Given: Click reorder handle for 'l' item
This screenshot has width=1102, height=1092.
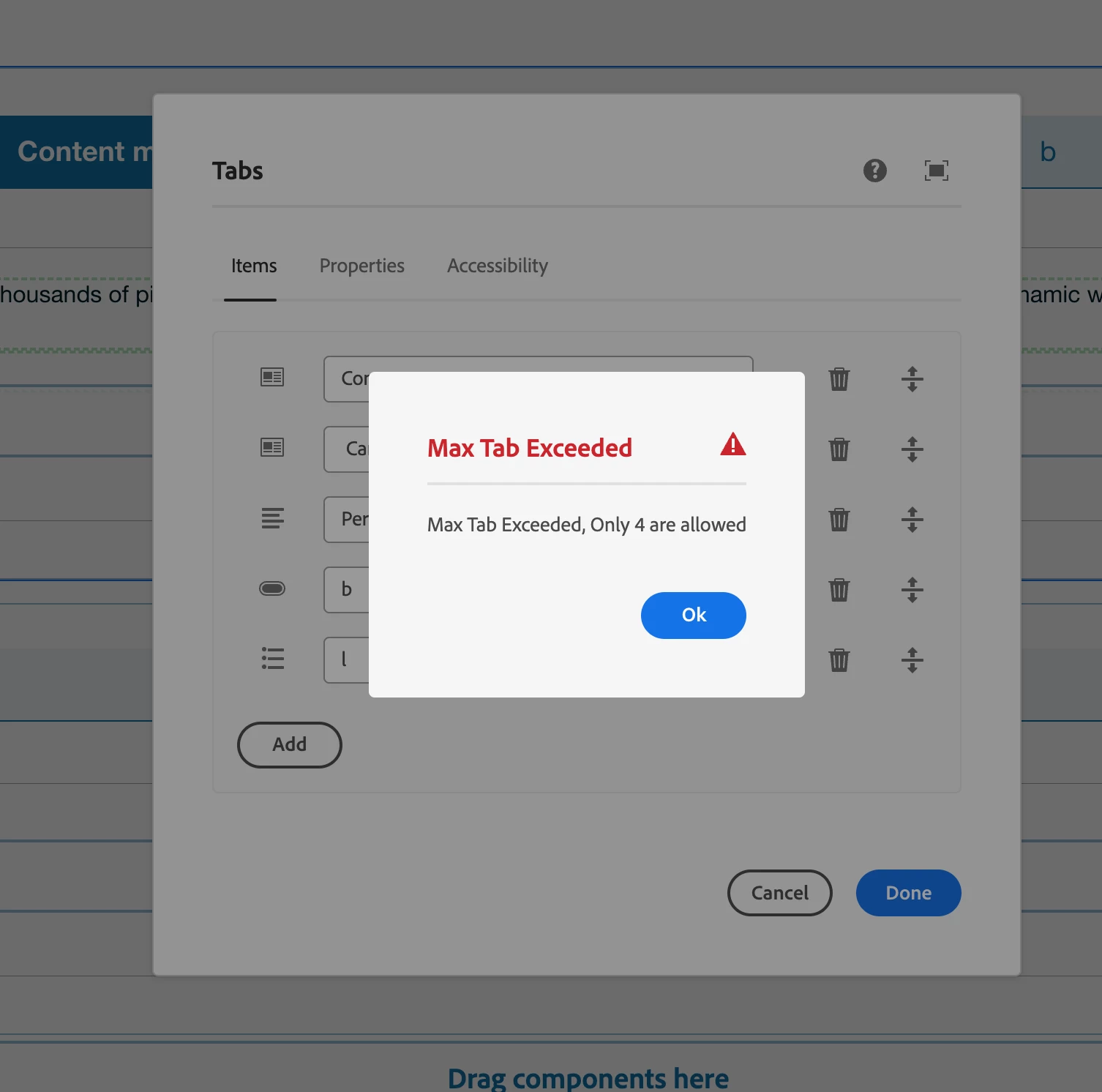Looking at the screenshot, I should tap(912, 660).
